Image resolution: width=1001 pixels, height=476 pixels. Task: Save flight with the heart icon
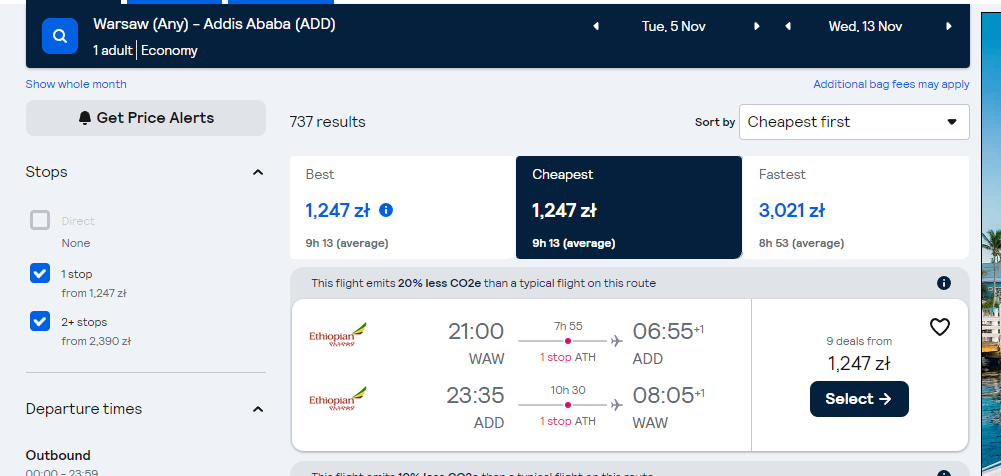pyautogui.click(x=940, y=327)
